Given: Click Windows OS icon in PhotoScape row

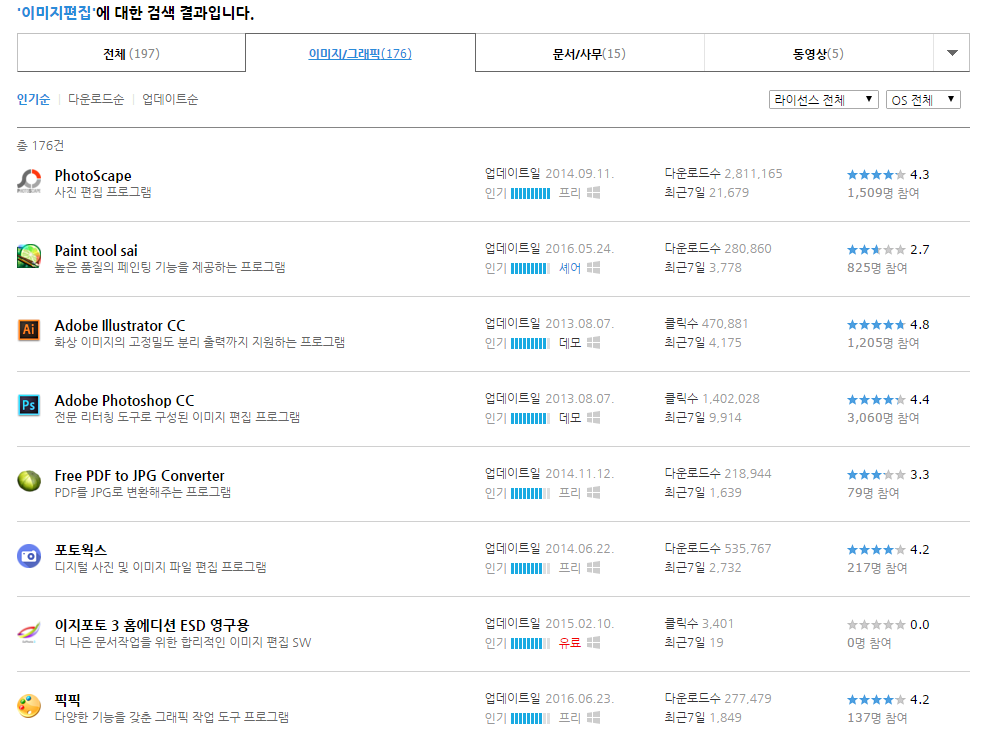Looking at the screenshot, I should pyautogui.click(x=593, y=193).
